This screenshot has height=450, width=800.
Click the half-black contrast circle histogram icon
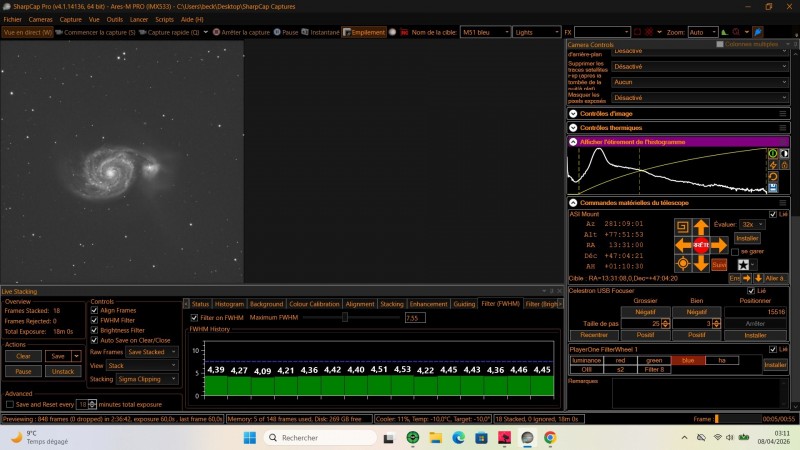tap(784, 154)
